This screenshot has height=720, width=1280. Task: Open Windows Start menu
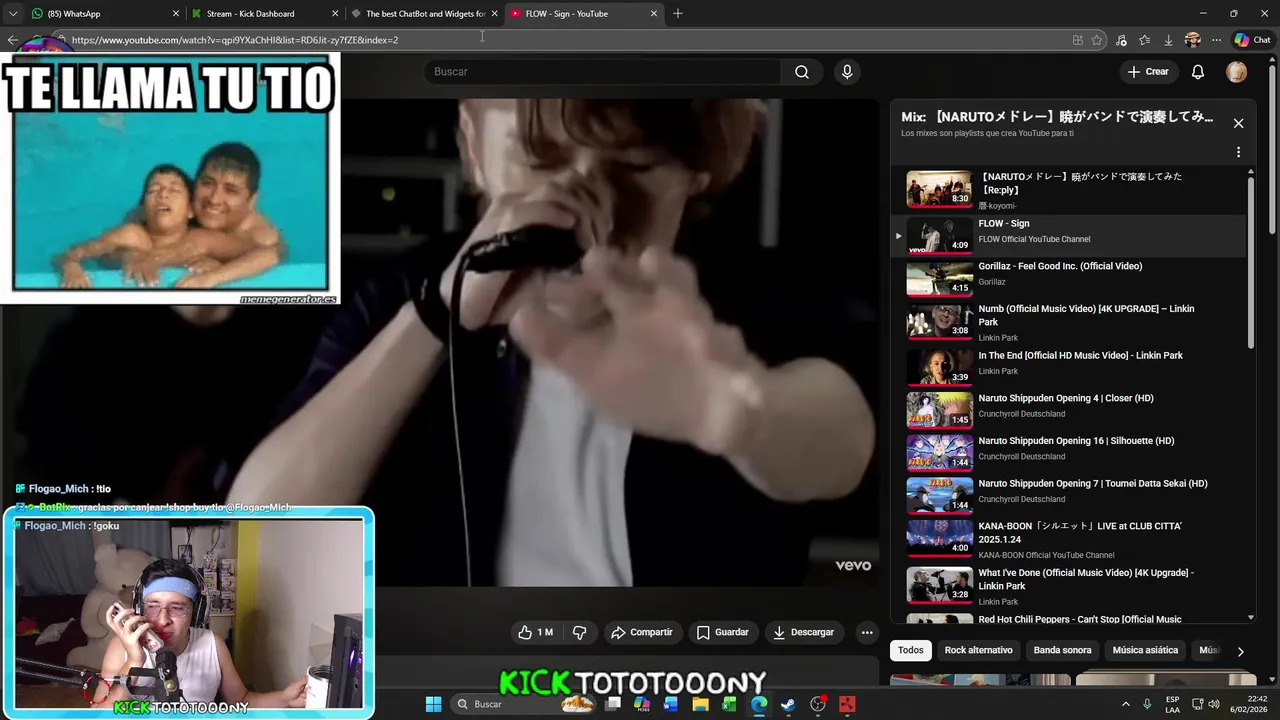pos(433,704)
